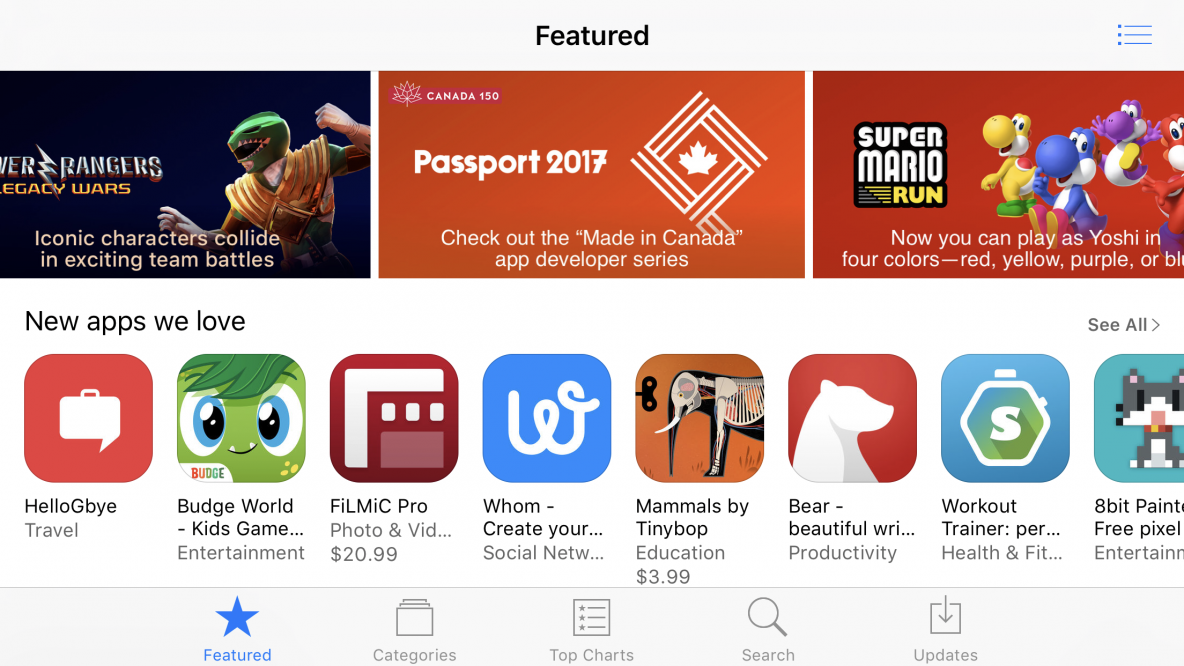
Task: Switch to the Categories tab
Action: click(x=415, y=630)
